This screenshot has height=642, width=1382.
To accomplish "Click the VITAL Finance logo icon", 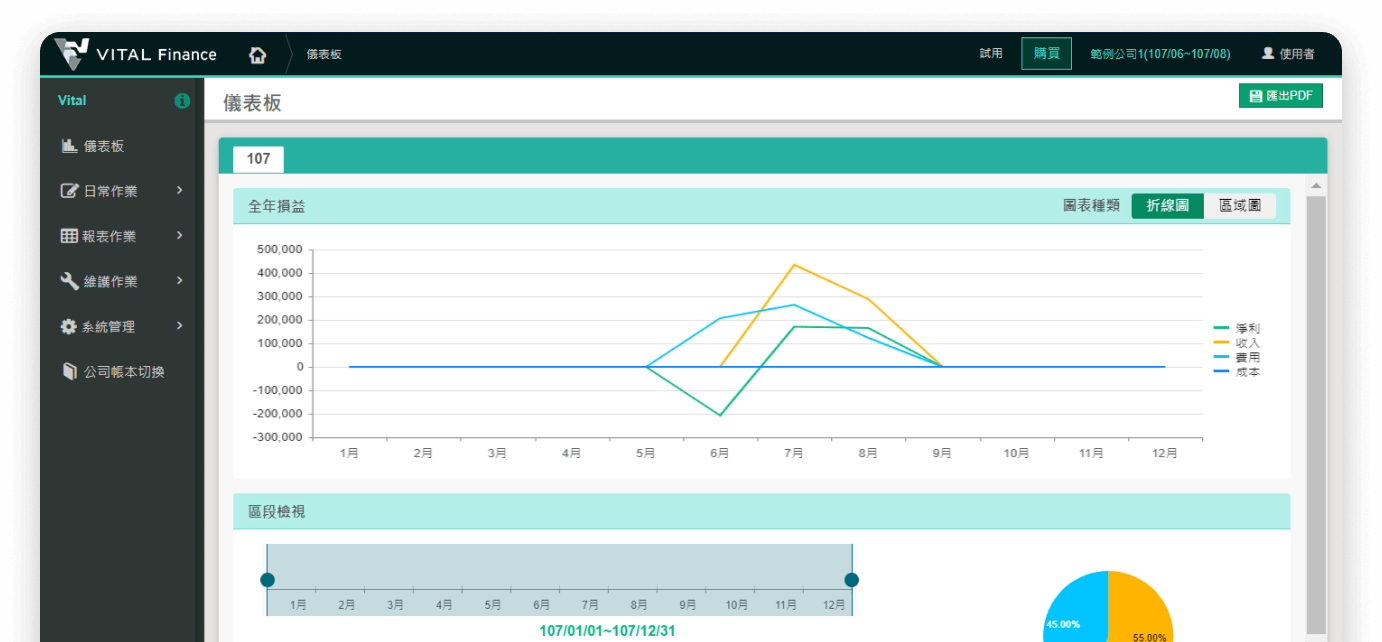I will (x=71, y=54).
